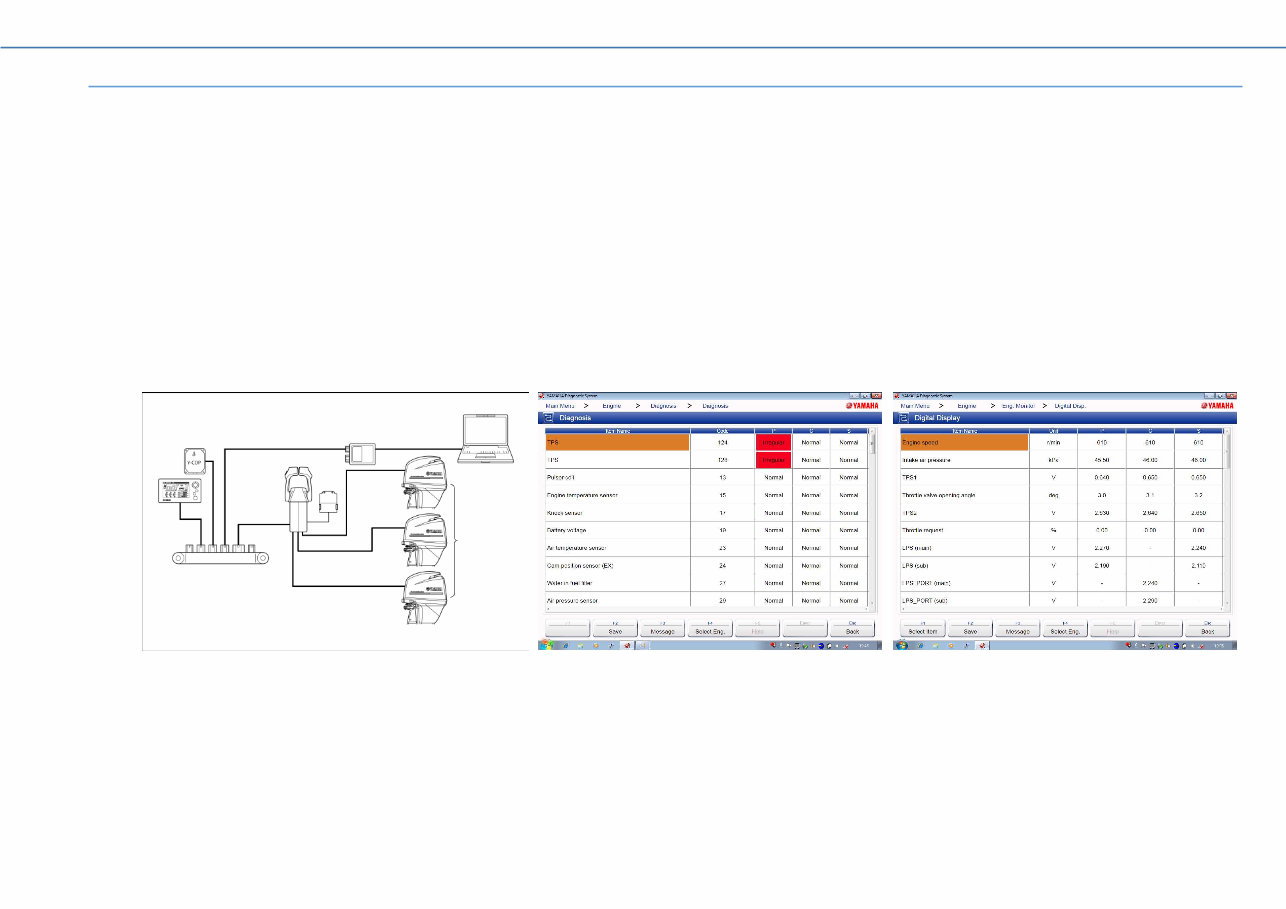1286x909 pixels.
Task: Click the YAMAHA logo in the Diagnosis window
Action: tap(861, 405)
